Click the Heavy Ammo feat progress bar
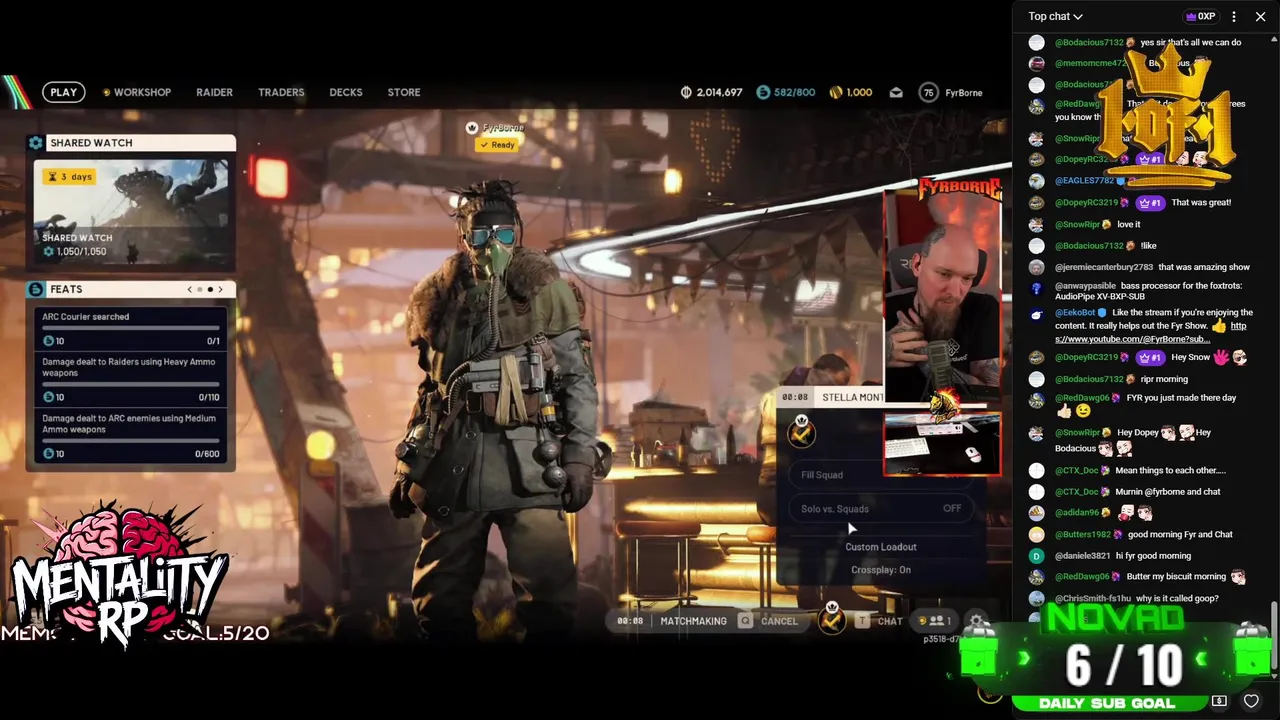 130,384
